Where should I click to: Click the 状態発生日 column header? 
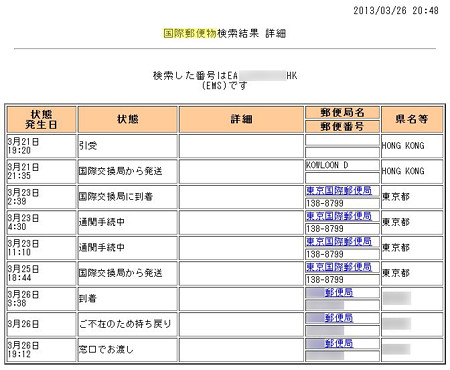click(41, 119)
